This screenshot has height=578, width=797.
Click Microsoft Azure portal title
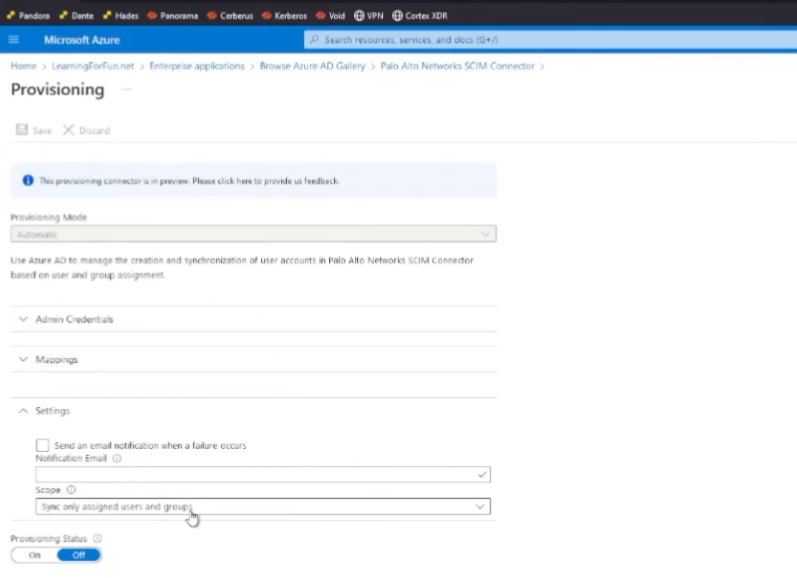tap(82, 40)
